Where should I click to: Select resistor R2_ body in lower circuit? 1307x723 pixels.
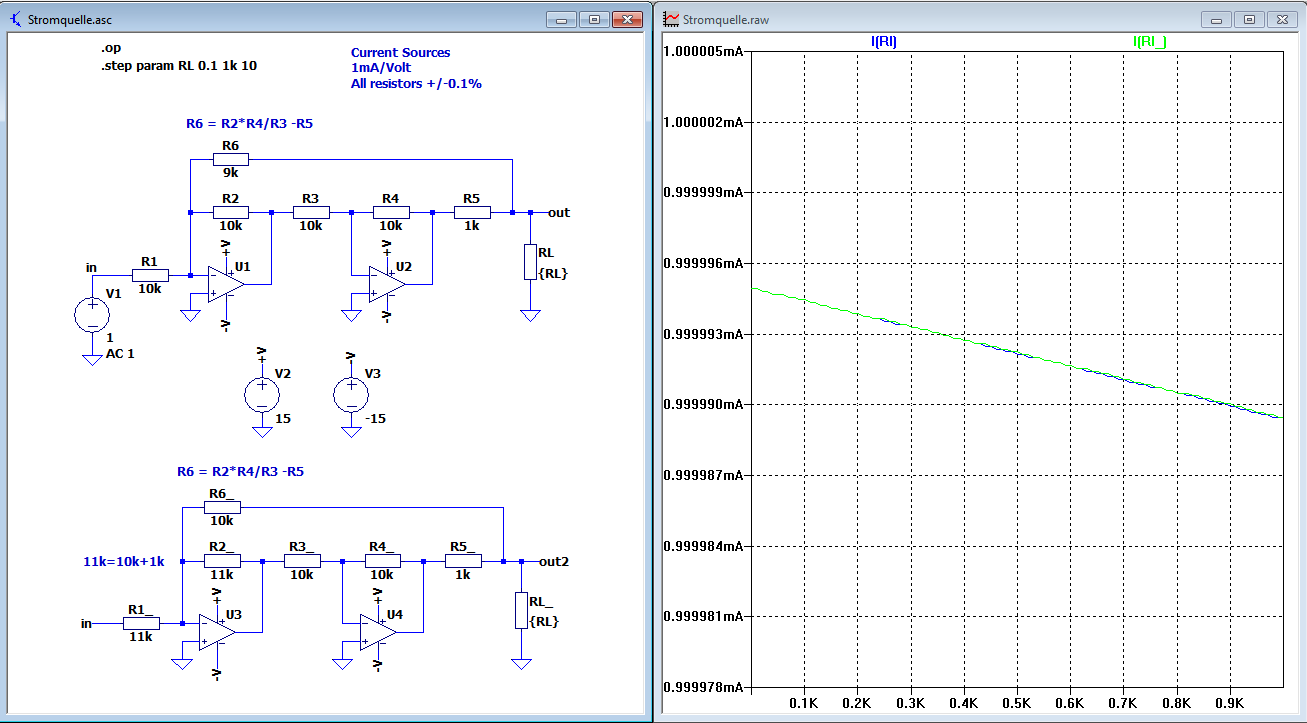(222, 561)
